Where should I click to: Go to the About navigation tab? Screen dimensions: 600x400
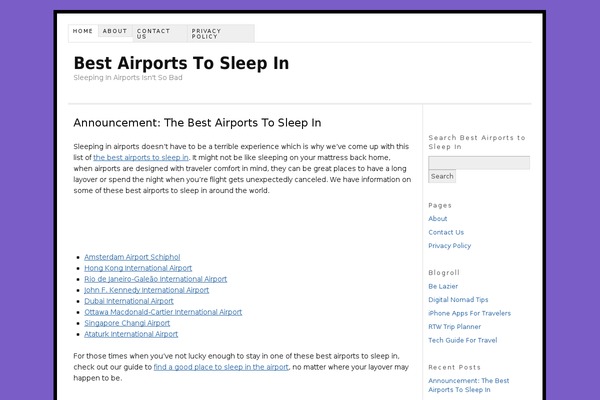[114, 31]
